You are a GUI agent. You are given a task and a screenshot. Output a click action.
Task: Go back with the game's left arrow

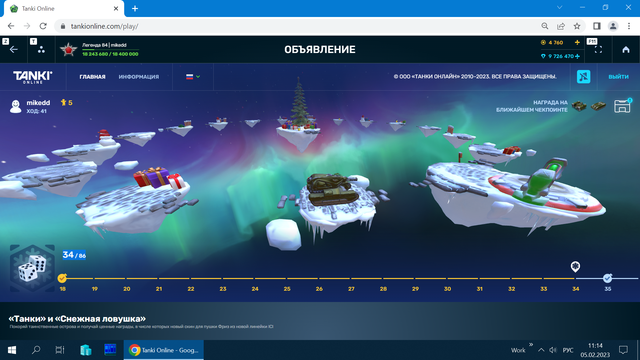[x=13, y=50]
